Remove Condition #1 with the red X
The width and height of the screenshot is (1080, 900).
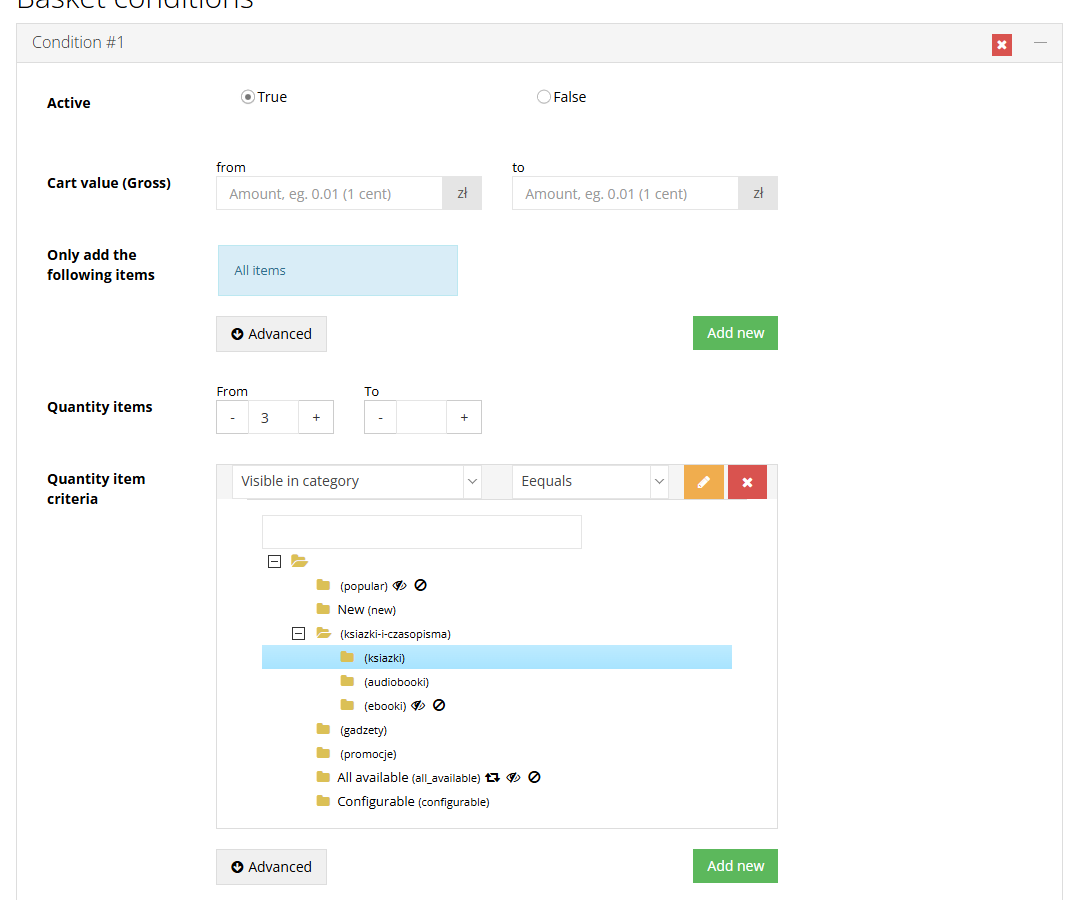pyautogui.click(x=1001, y=45)
